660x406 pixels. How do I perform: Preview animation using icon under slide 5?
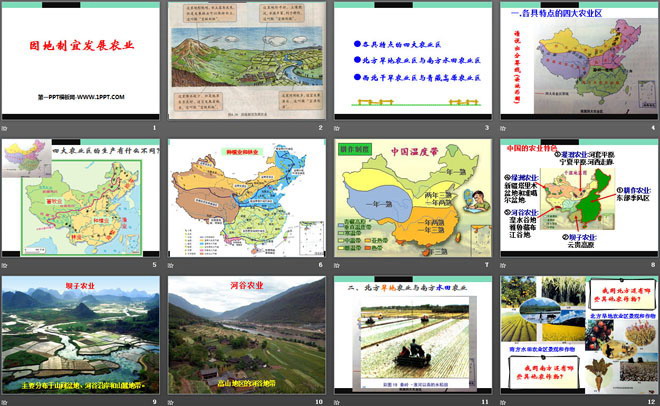tap(6, 264)
